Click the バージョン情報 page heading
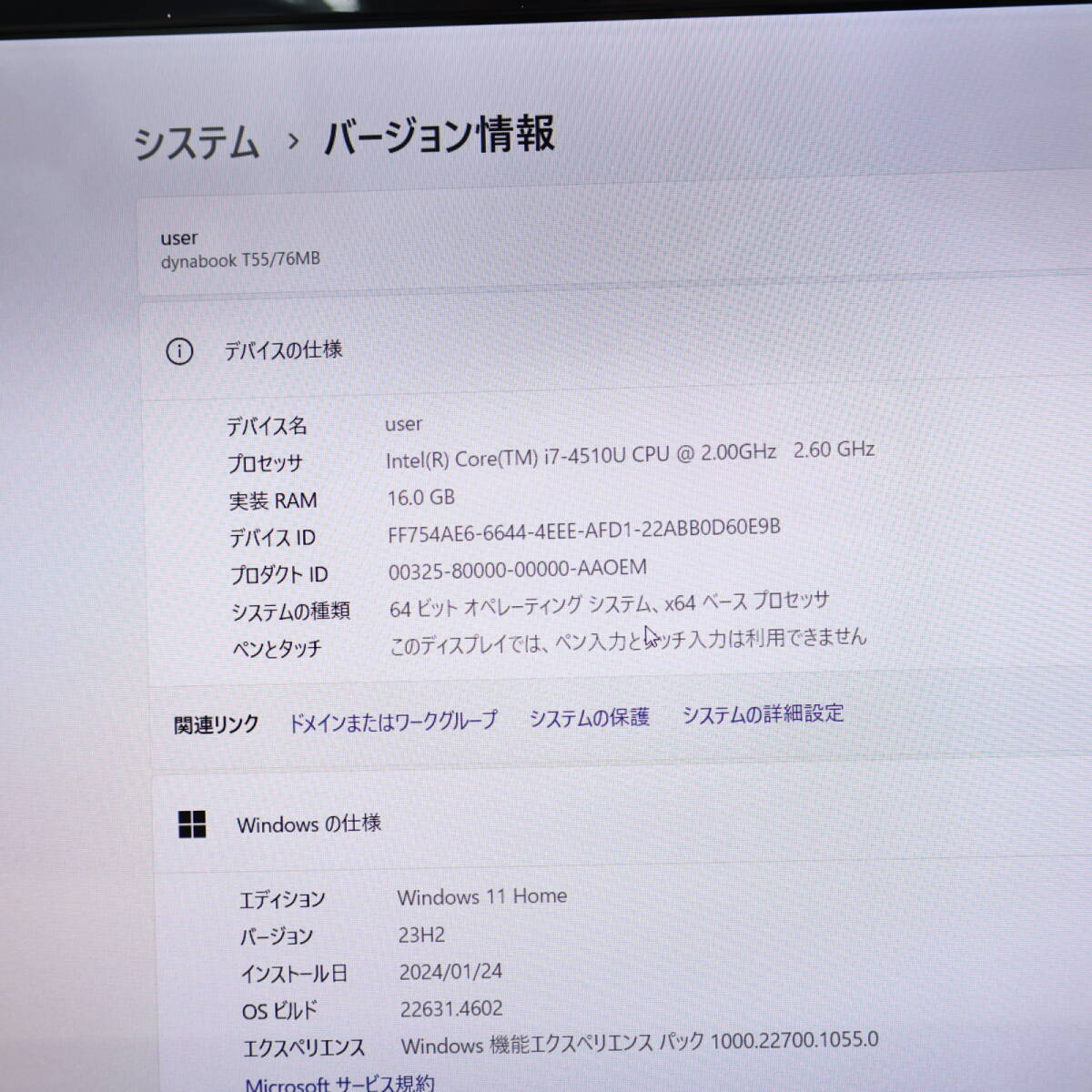 [x=440, y=136]
